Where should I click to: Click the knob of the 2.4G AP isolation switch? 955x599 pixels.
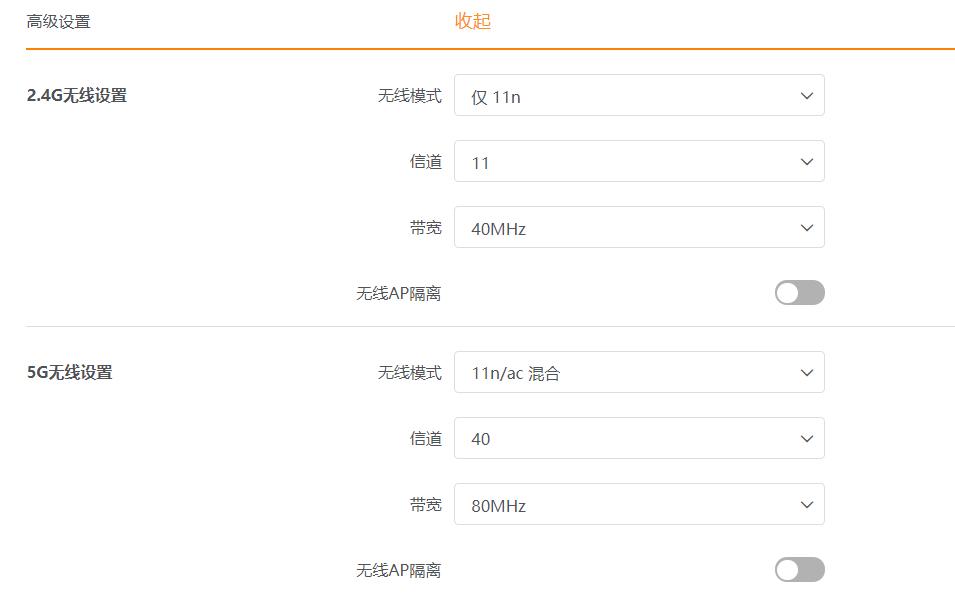[789, 292]
